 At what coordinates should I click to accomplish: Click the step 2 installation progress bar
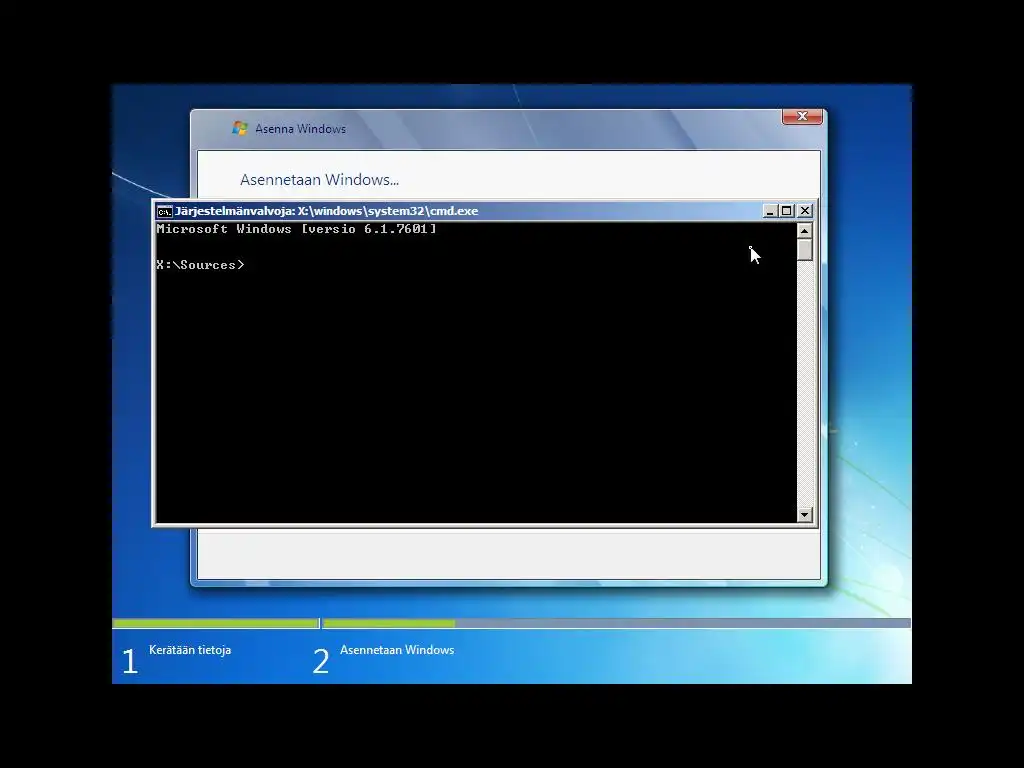pos(616,624)
